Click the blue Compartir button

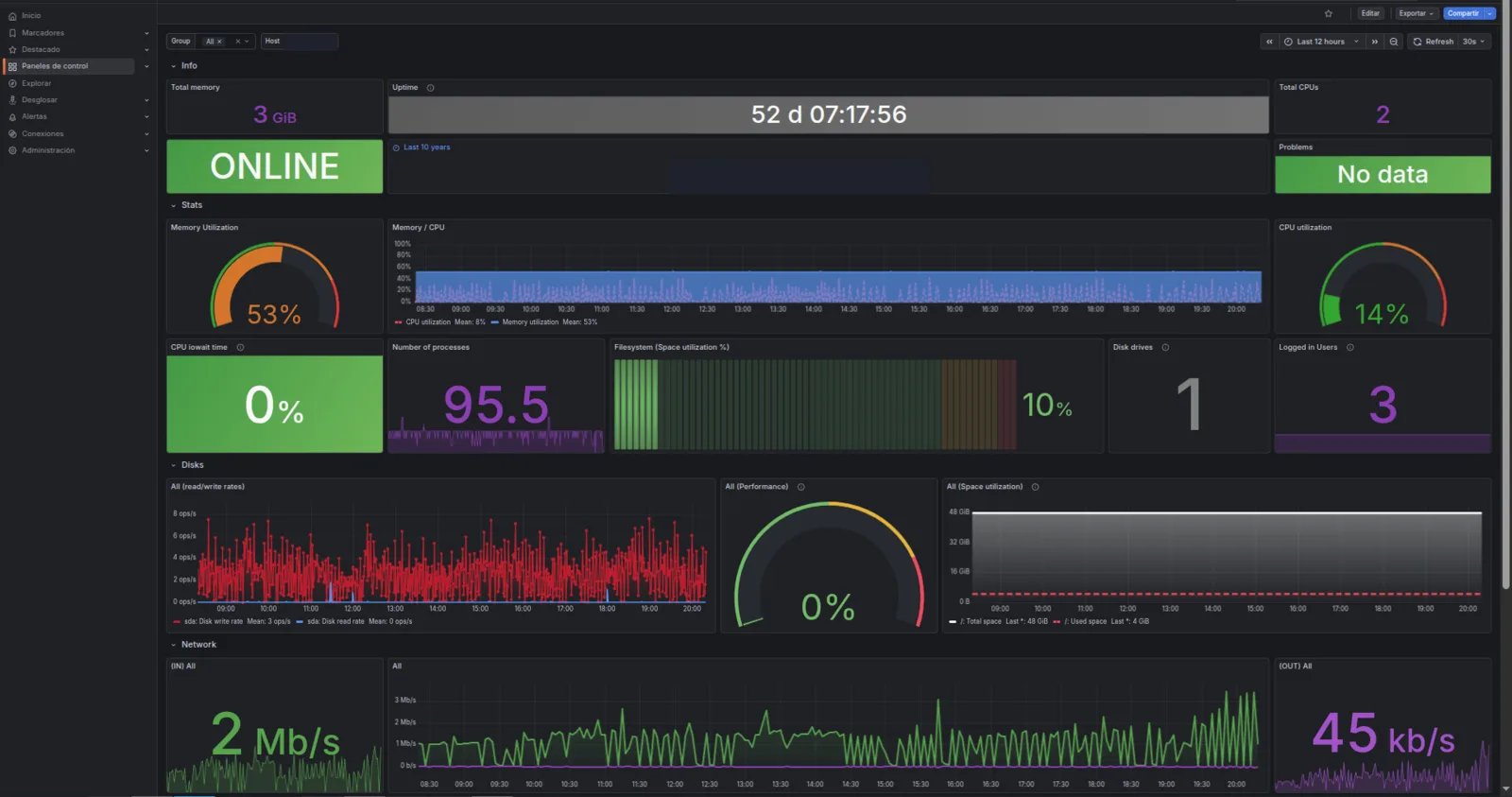click(x=1463, y=13)
